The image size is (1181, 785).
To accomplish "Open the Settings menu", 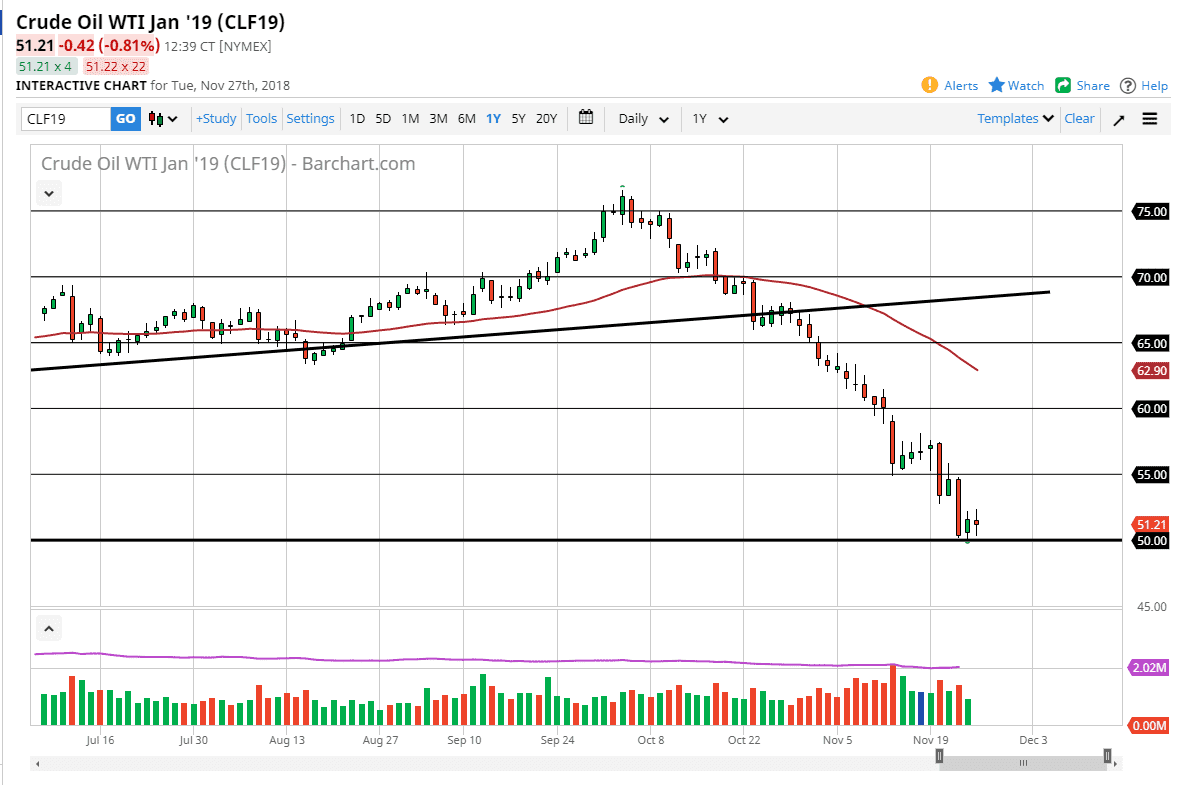I will [x=310, y=118].
